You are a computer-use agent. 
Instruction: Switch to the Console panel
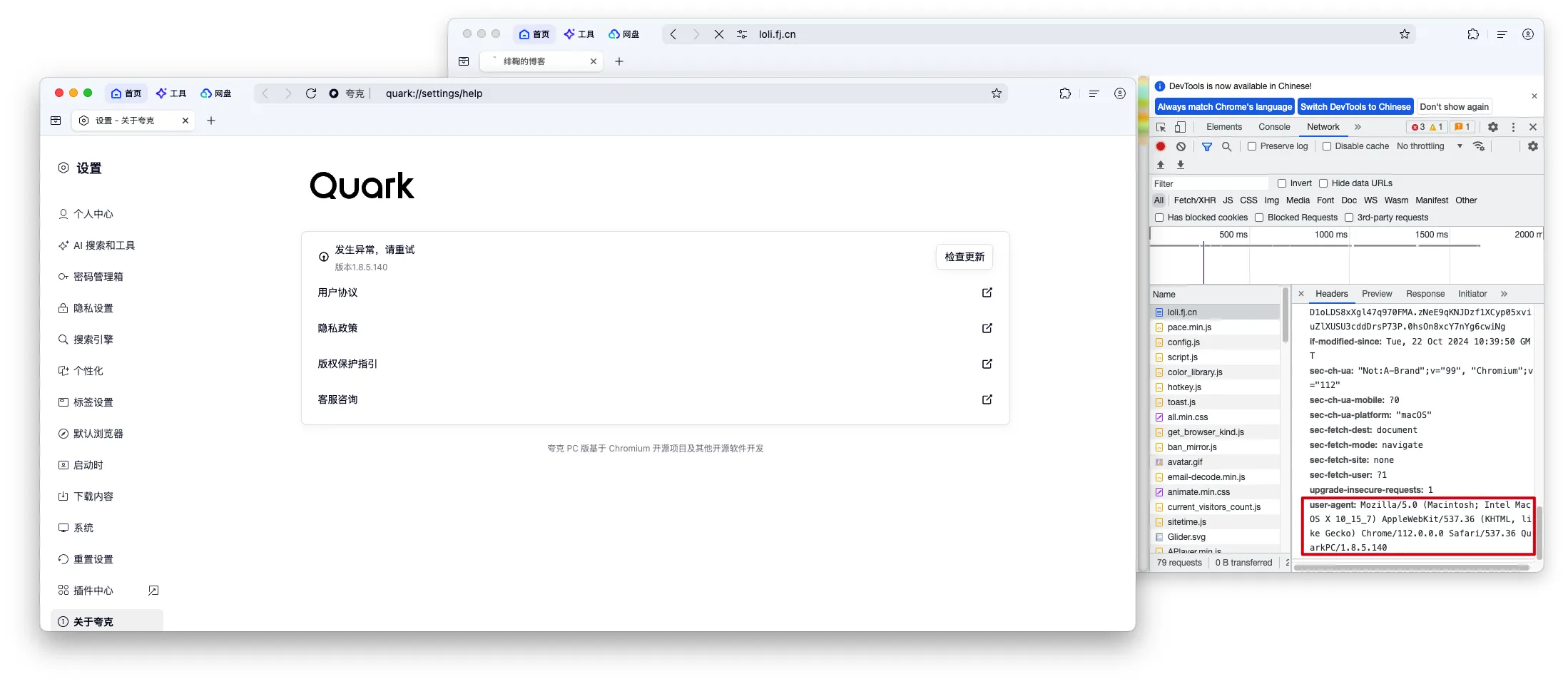pos(1274,127)
